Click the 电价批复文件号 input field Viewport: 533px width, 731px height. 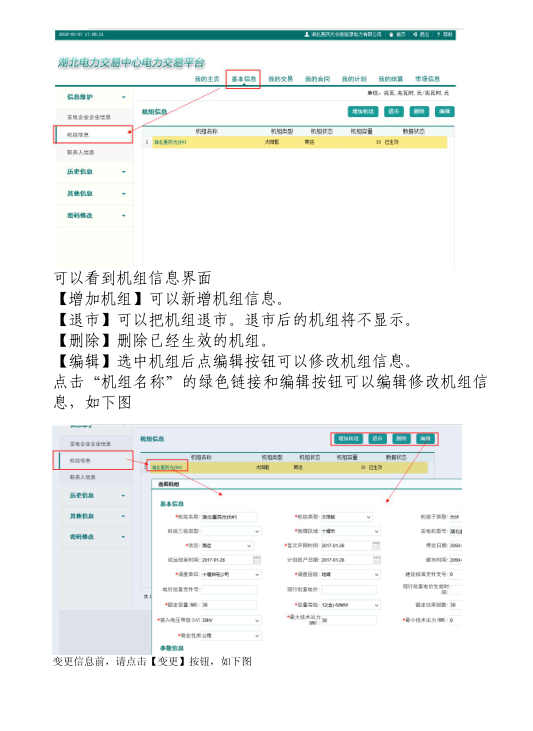229,590
